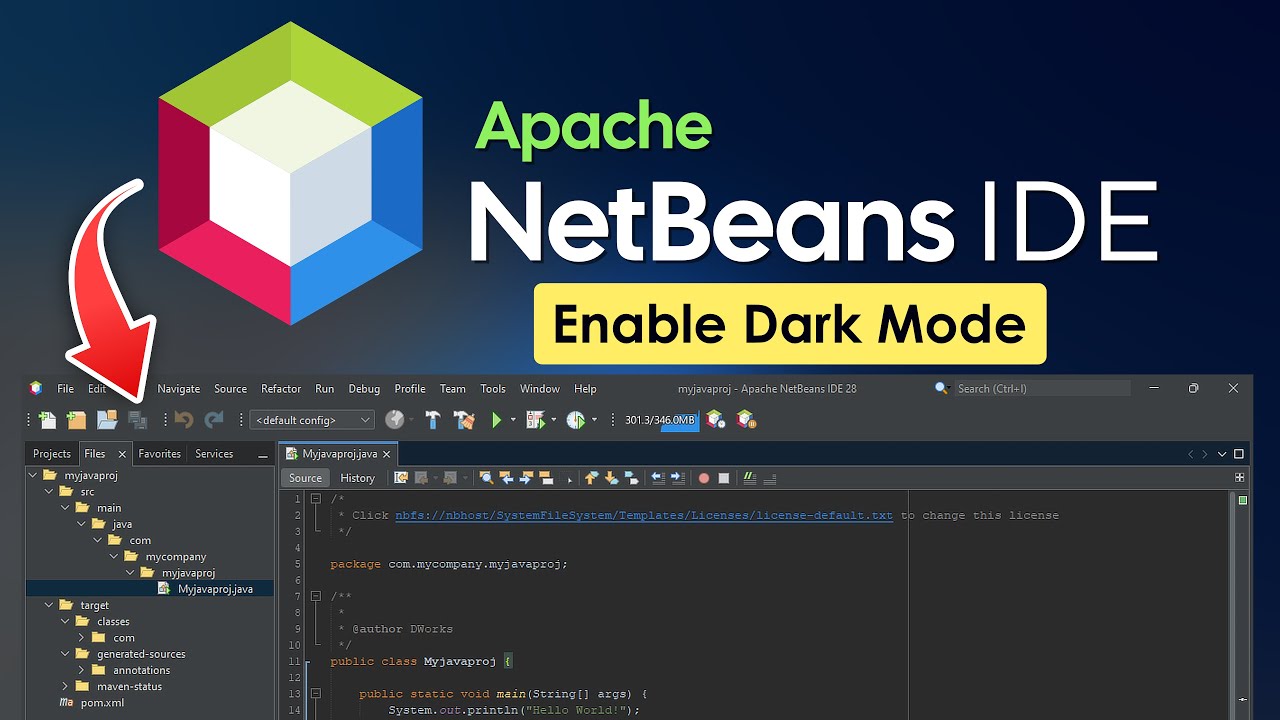1280x720 pixels.
Task: Click the Clean and Build broom icon
Action: pyautogui.click(x=463, y=420)
